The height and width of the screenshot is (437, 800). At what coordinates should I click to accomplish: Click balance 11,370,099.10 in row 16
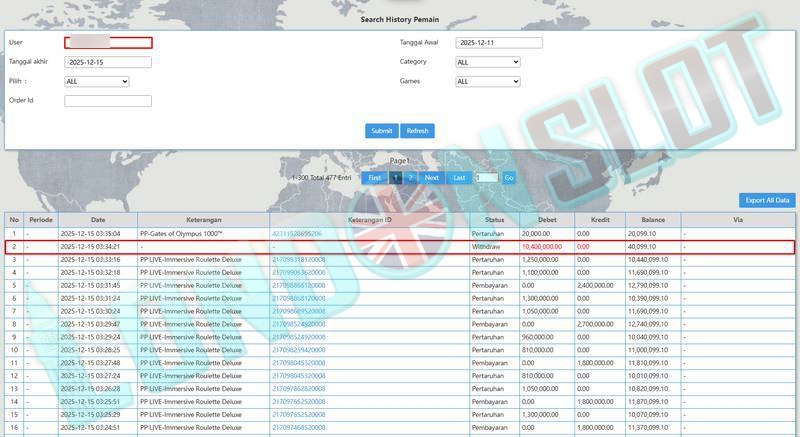[x=648, y=428]
